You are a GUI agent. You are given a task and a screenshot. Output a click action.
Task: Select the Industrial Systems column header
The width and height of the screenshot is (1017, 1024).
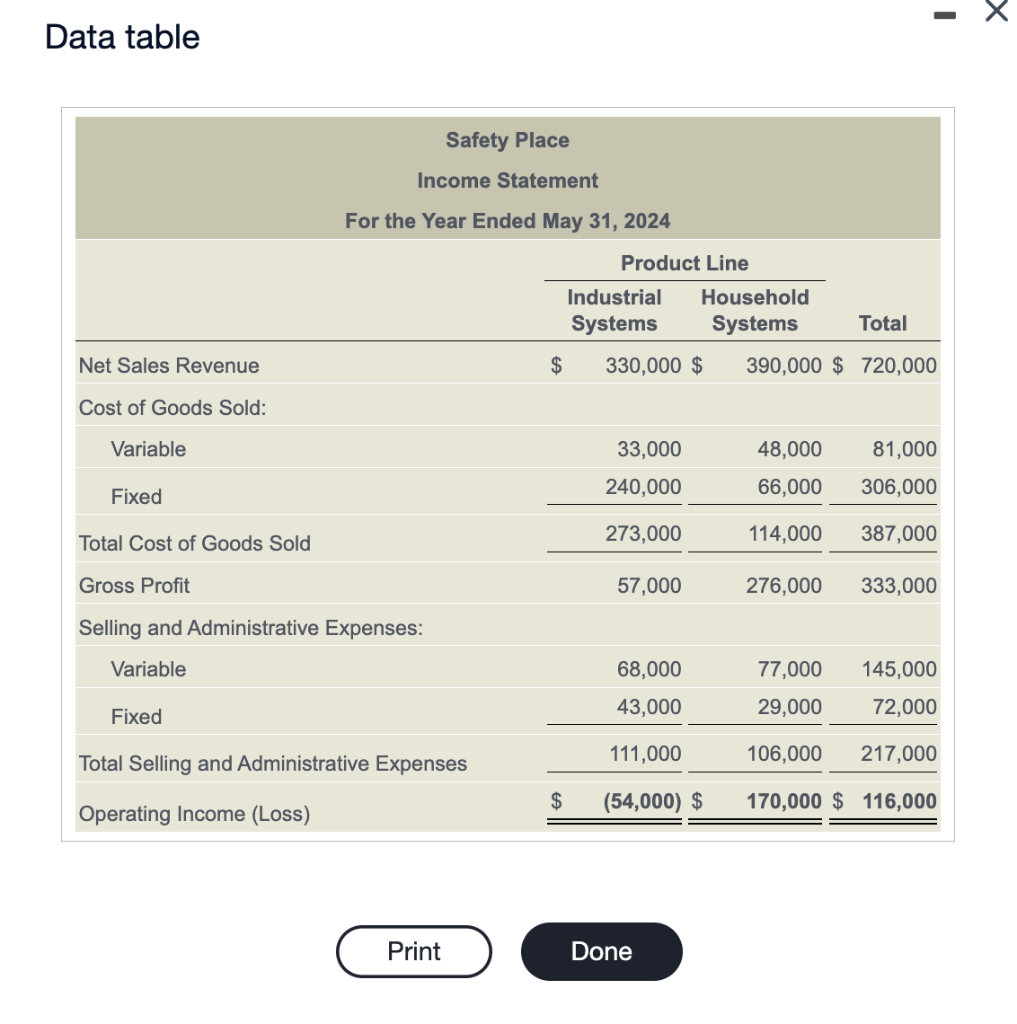point(613,310)
